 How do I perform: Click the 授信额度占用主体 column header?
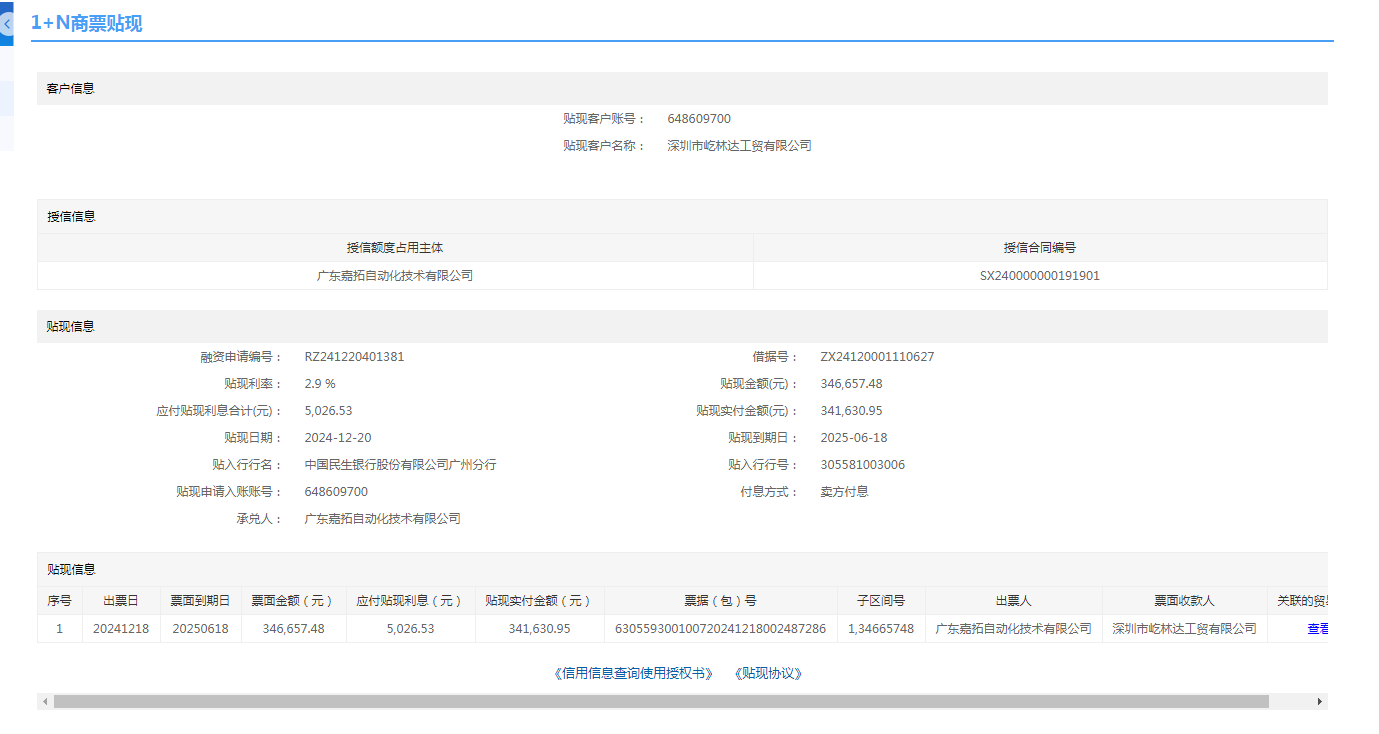pos(395,248)
